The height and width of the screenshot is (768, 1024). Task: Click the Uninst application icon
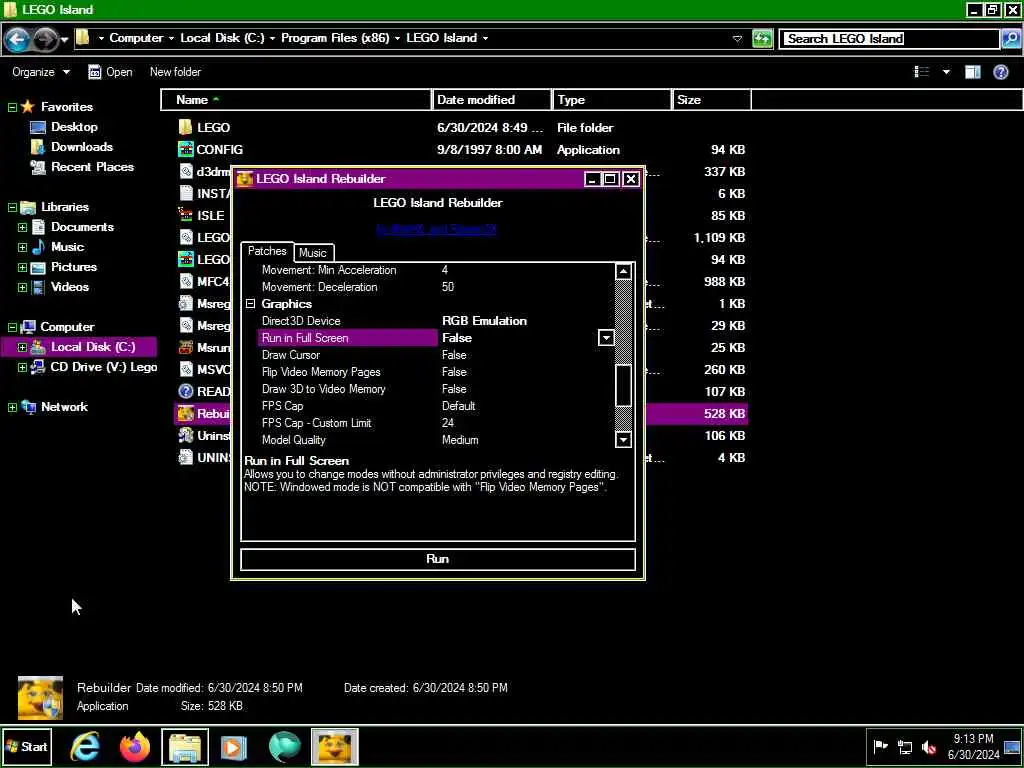tap(185, 436)
